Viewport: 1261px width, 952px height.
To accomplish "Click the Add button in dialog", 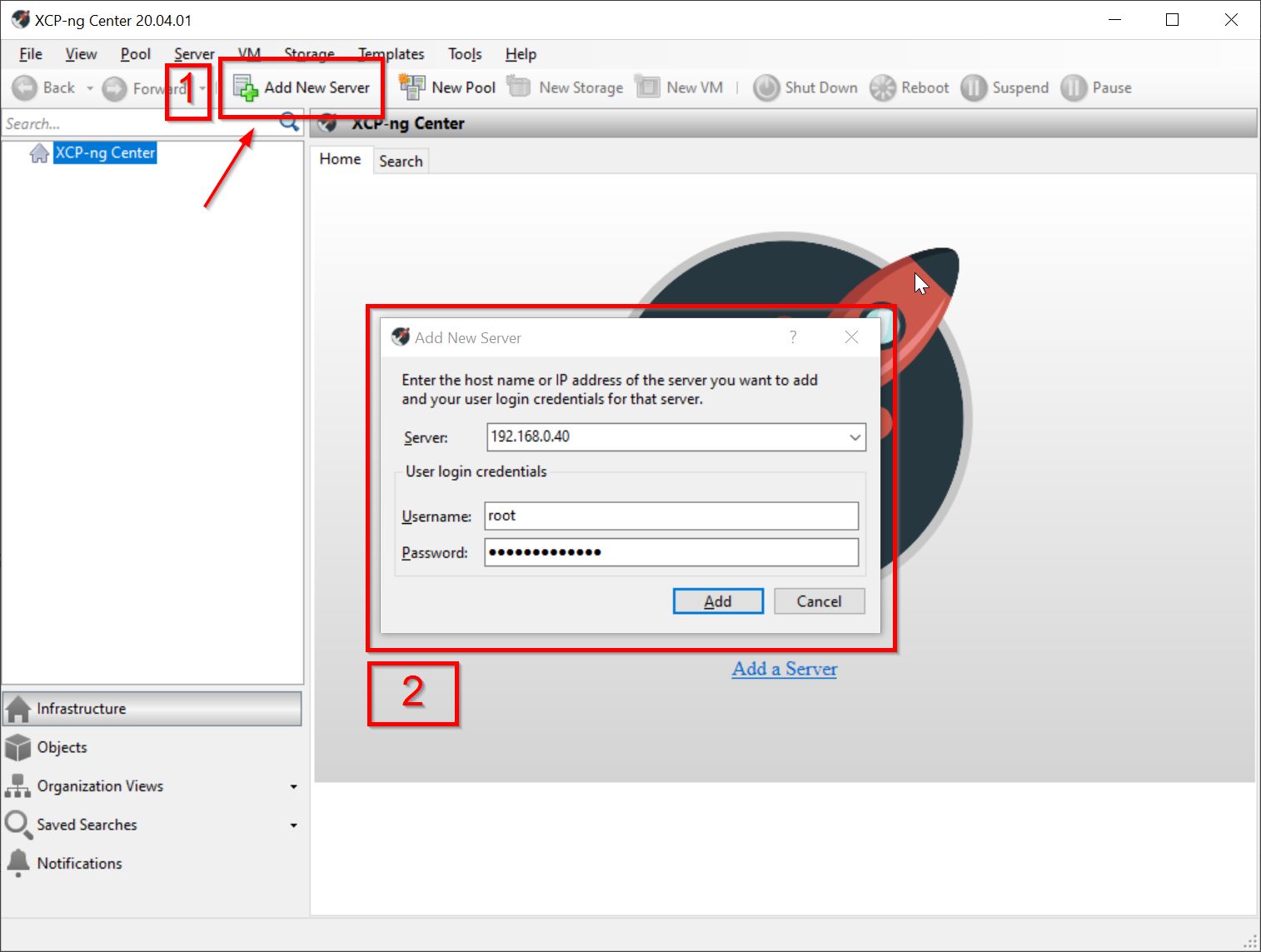I will click(x=717, y=601).
